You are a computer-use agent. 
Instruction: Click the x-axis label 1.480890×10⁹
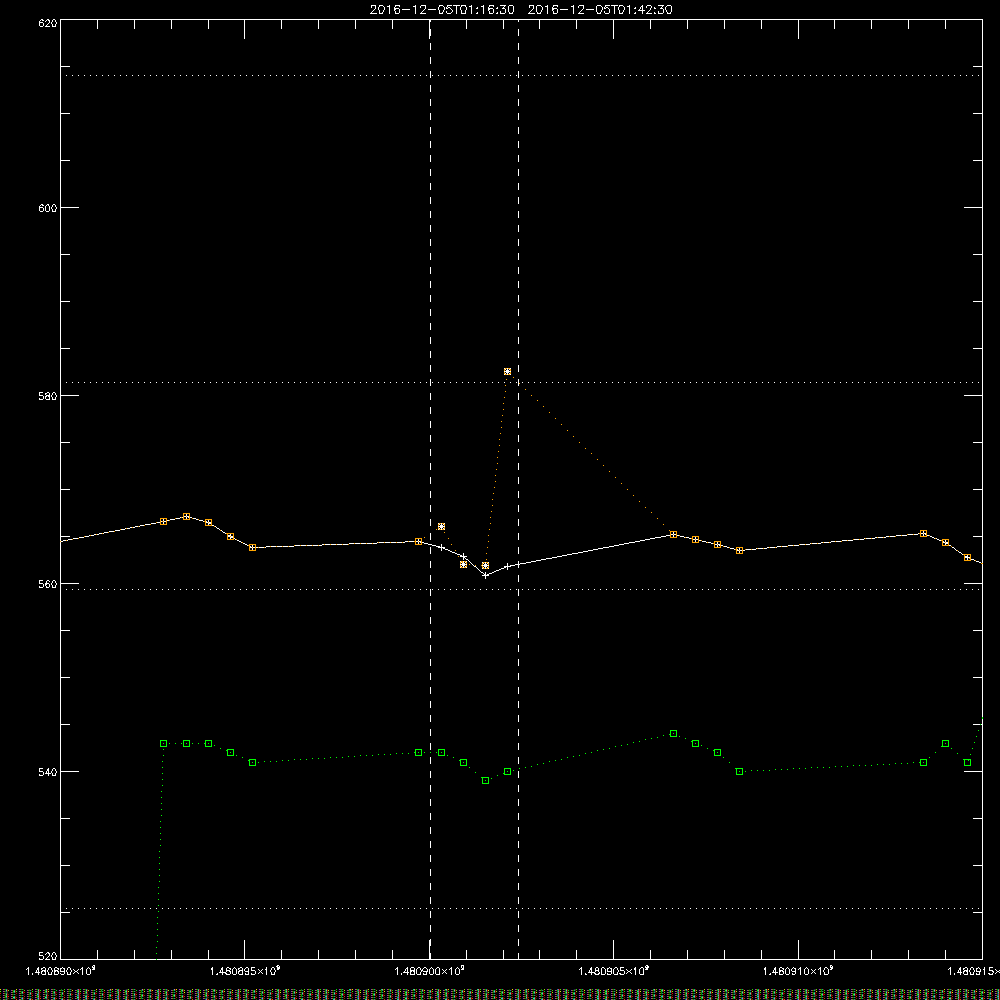[61, 971]
